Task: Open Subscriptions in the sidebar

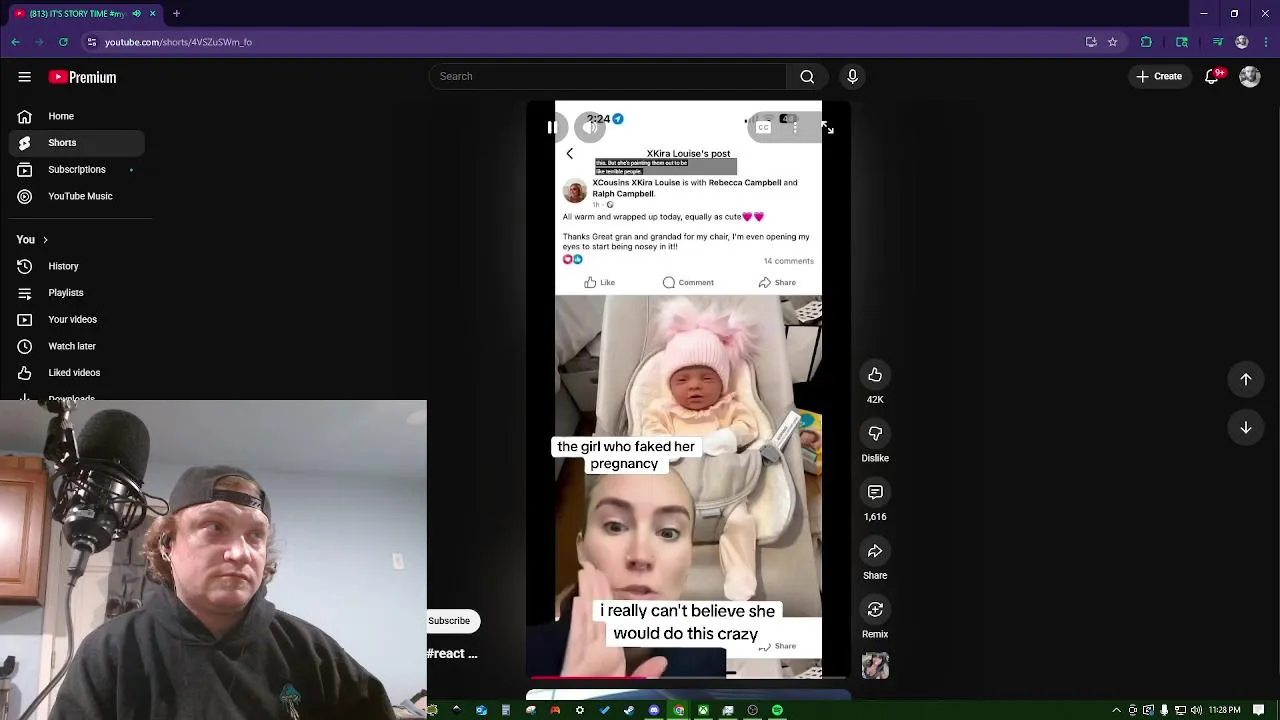Action: [77, 170]
